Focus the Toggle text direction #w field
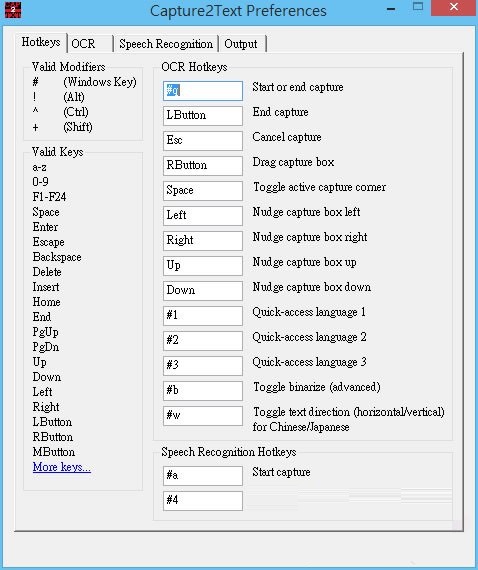Screen dimensions: 478x570 point(203,416)
